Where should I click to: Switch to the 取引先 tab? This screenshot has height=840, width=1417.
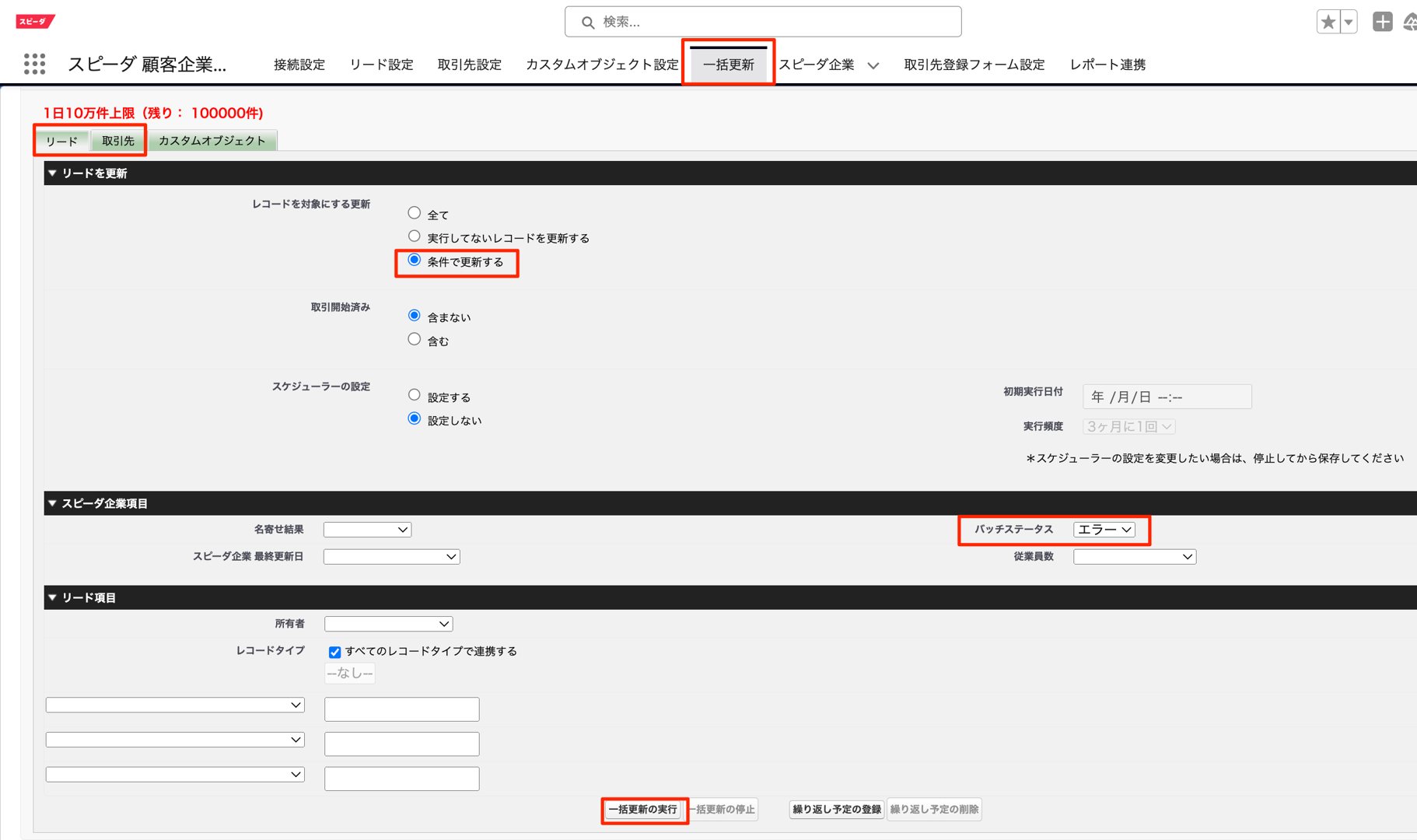tap(118, 141)
